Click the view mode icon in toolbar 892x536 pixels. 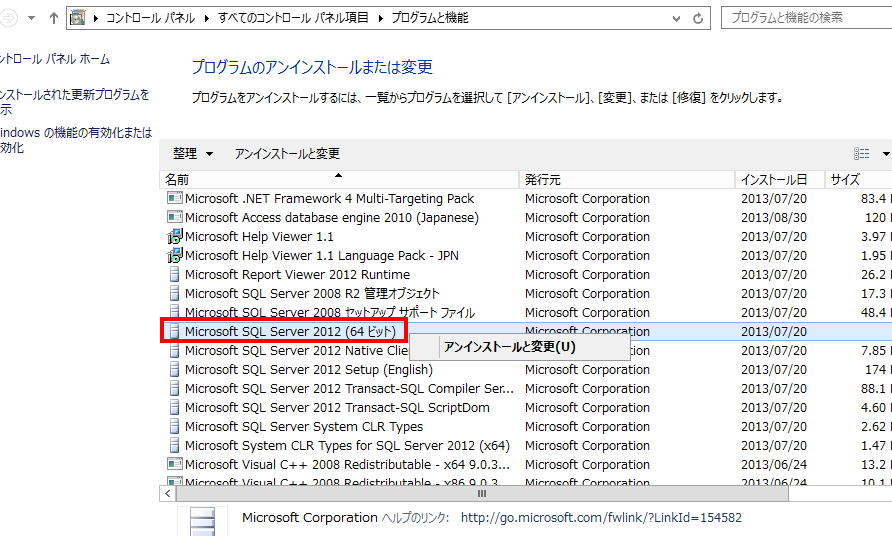tap(861, 154)
